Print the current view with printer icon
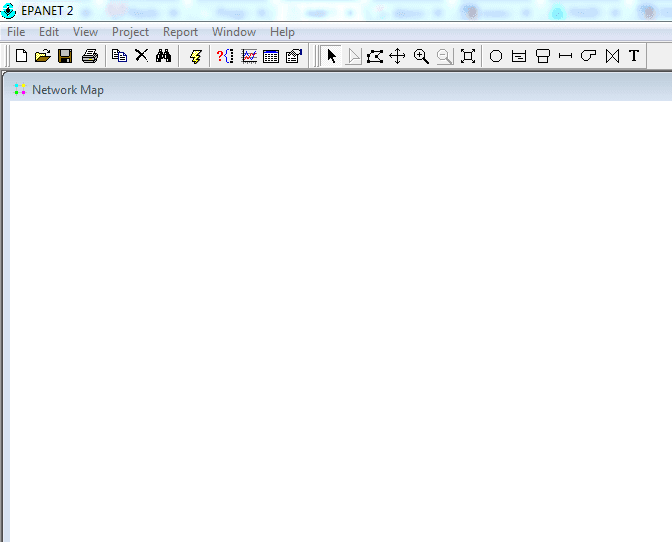Screen dimensions: 672x542 coord(90,56)
